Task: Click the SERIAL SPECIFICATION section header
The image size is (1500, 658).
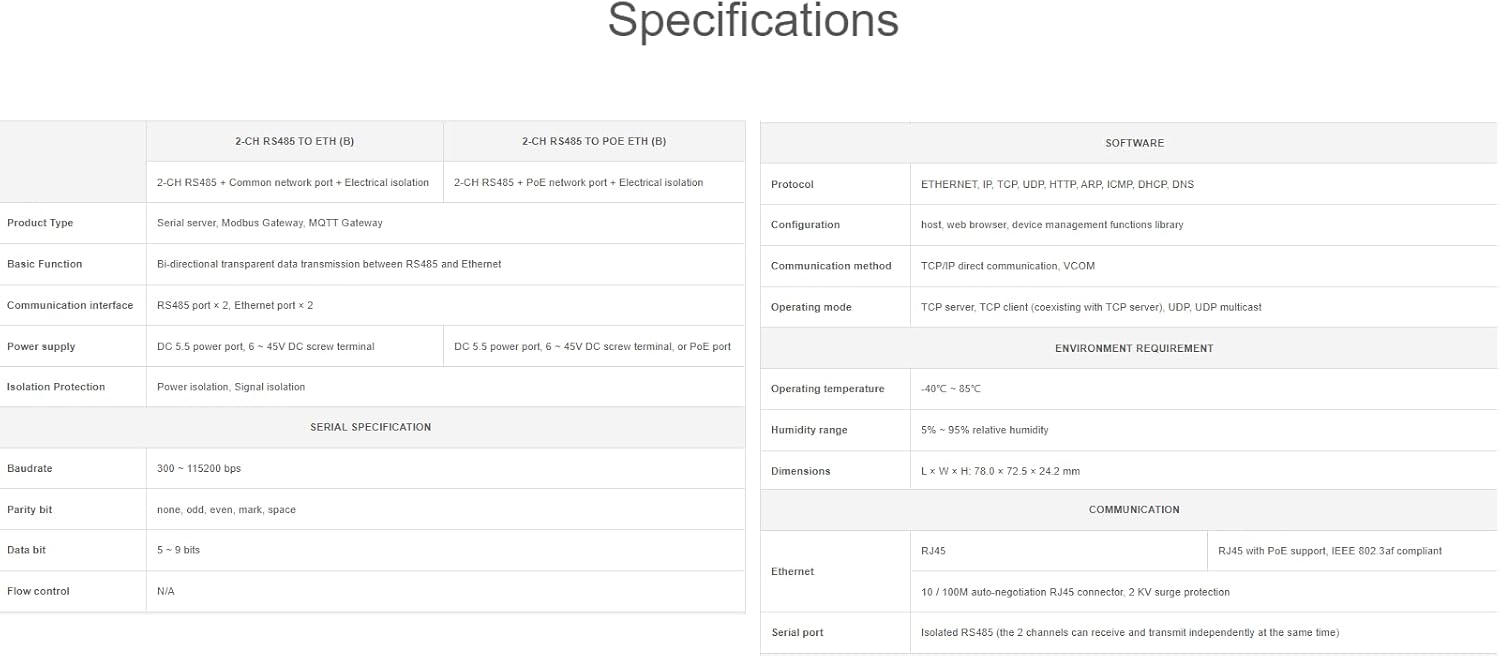Action: [x=371, y=427]
